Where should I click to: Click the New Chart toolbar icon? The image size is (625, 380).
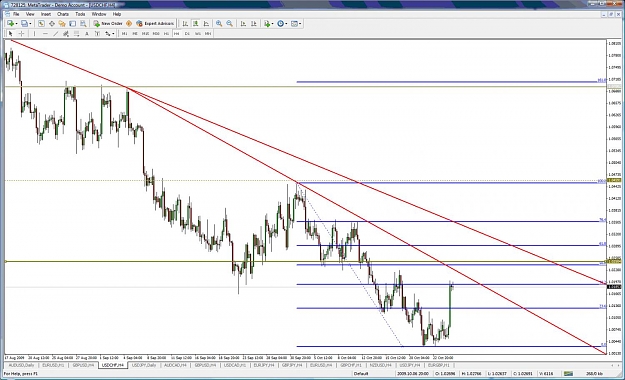10,24
